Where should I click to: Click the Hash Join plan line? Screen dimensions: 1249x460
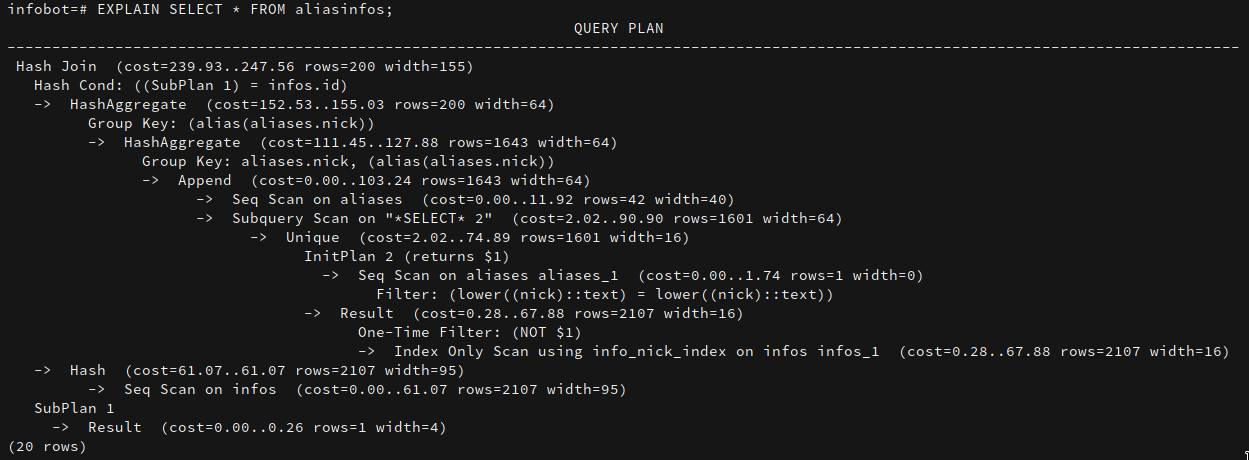pos(244,67)
